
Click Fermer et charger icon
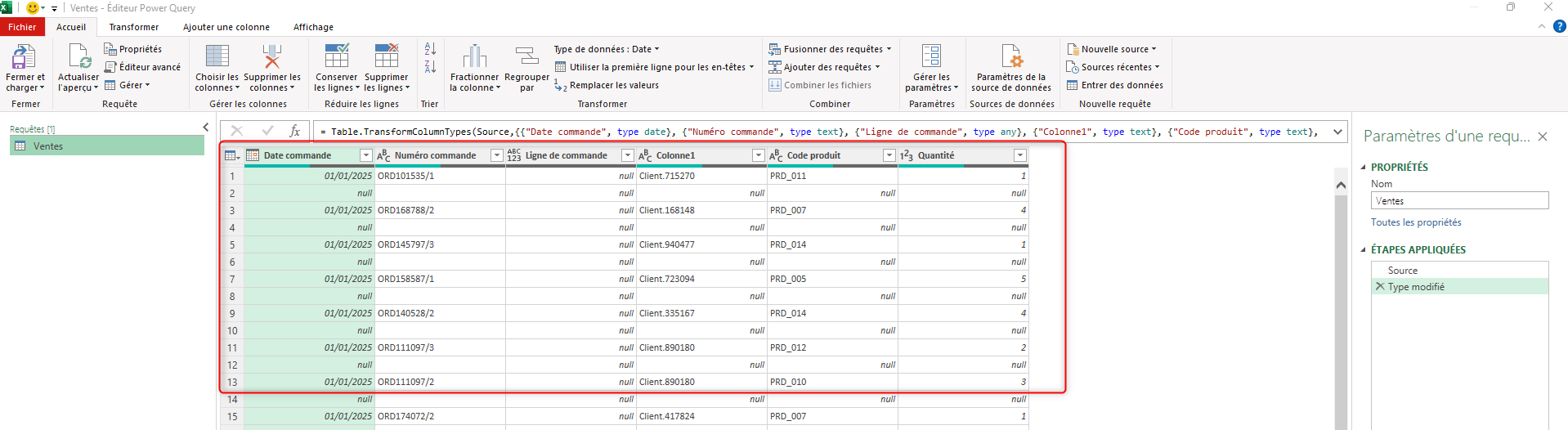24,56
